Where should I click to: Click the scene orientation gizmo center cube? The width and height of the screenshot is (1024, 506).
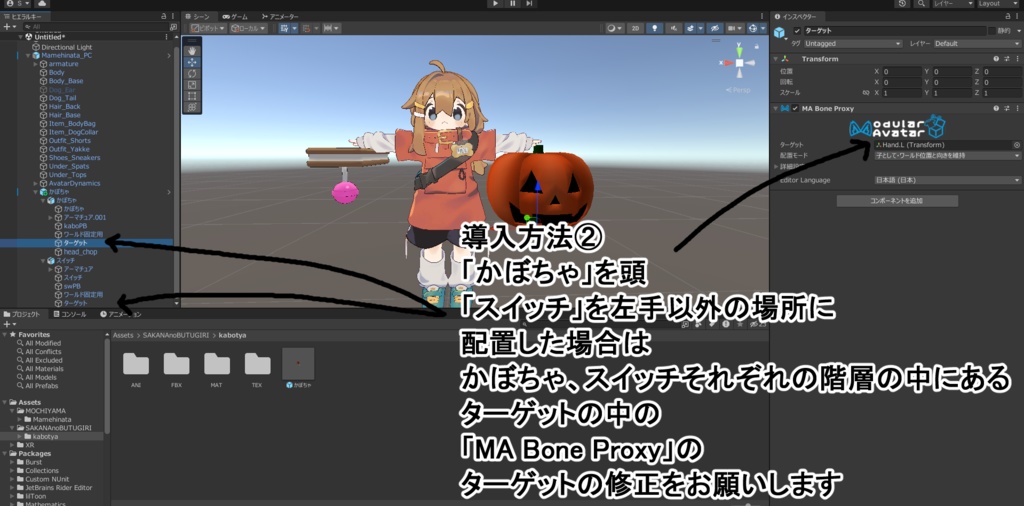point(739,63)
